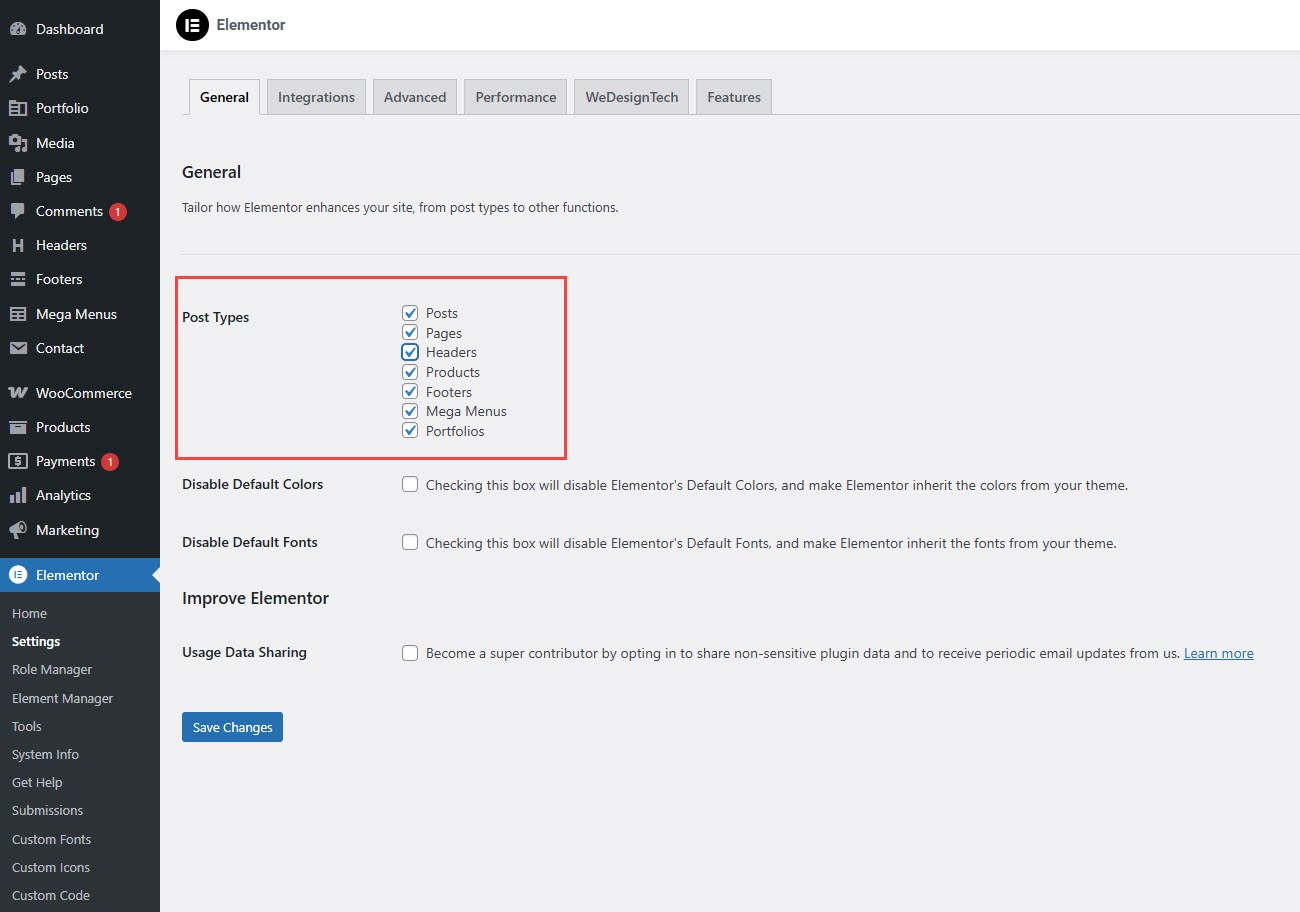The image size is (1300, 912).
Task: Click the Save Changes button
Action: click(232, 727)
